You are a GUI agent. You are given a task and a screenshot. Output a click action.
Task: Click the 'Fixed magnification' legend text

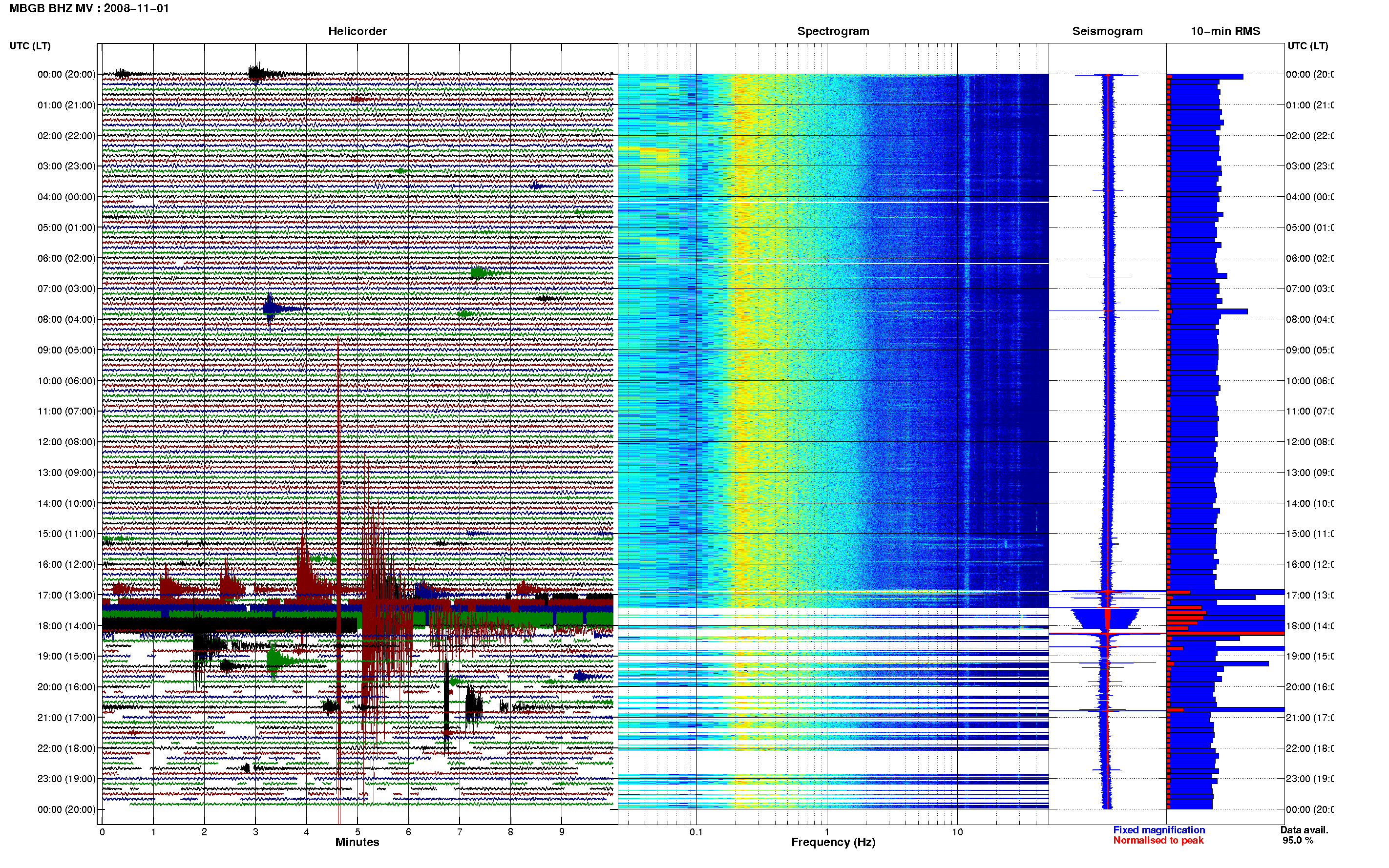(1159, 830)
